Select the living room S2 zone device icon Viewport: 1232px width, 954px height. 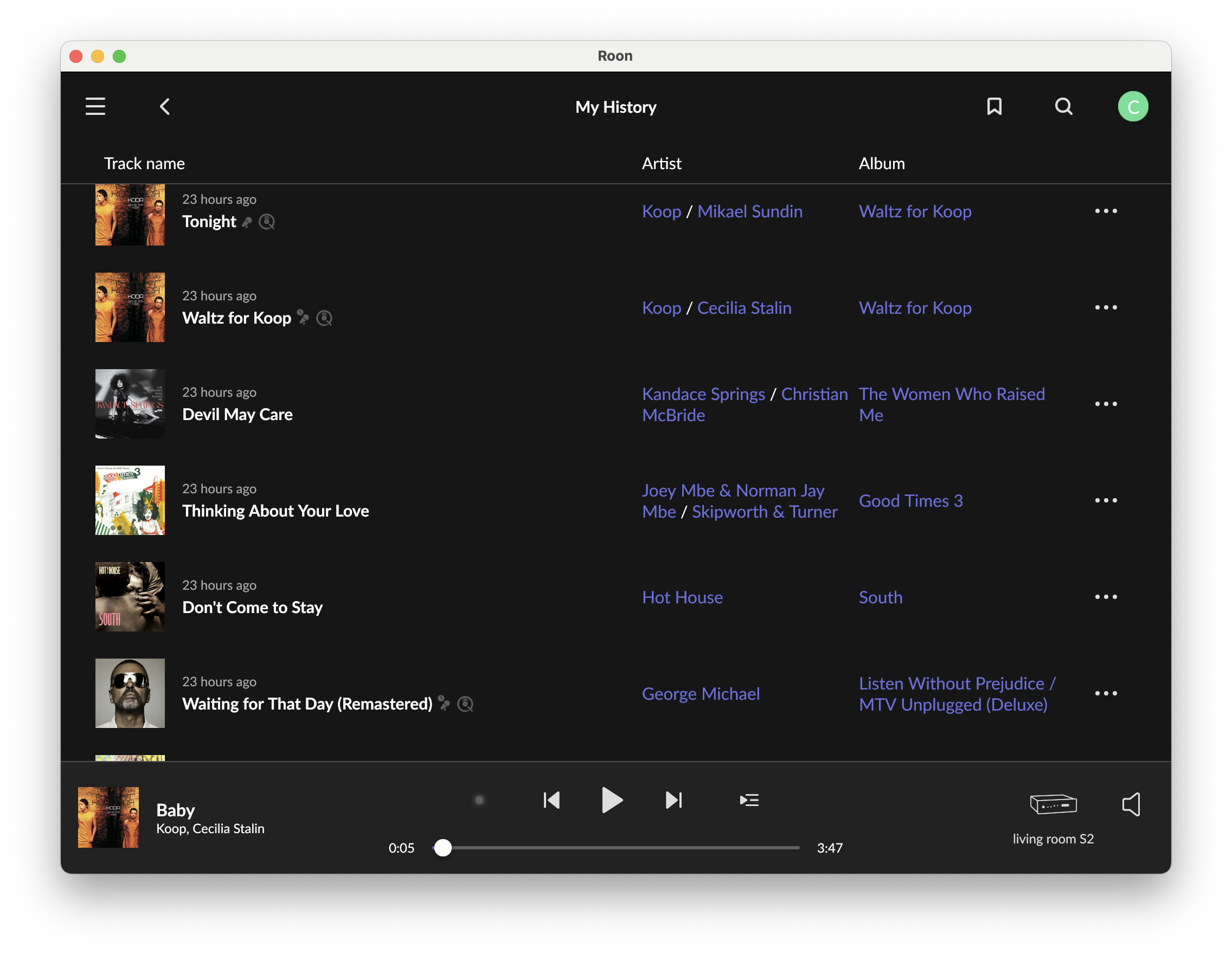click(1053, 803)
